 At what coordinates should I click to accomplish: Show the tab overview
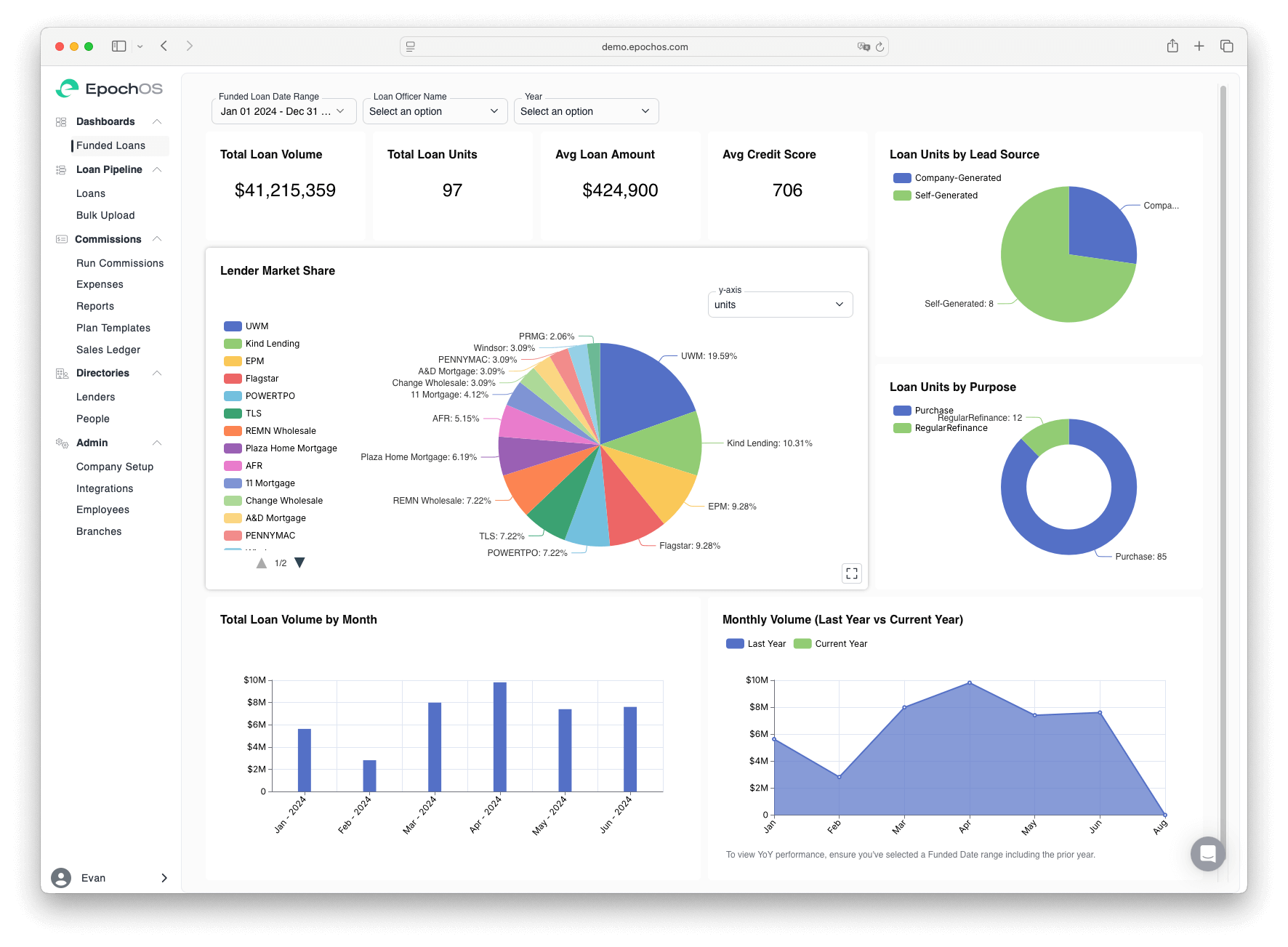(x=1227, y=46)
